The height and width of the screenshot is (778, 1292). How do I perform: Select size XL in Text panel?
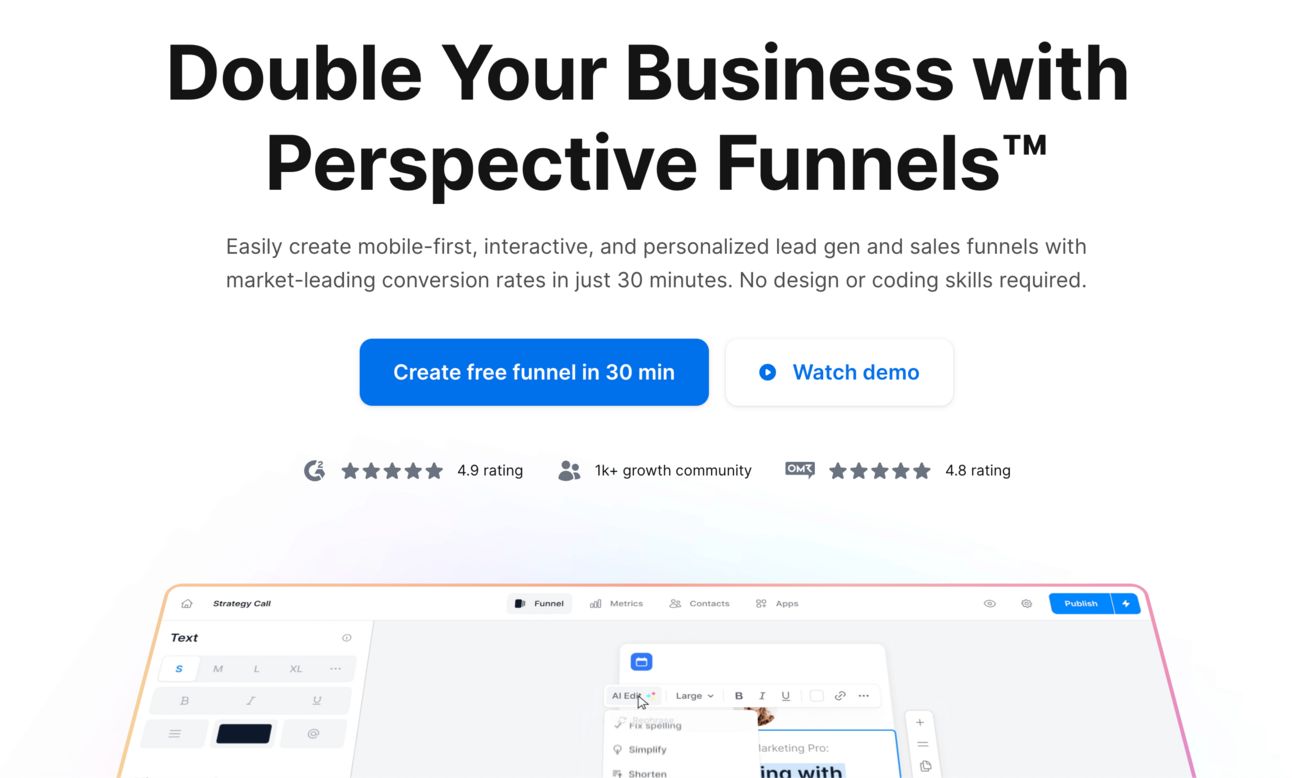(x=296, y=669)
